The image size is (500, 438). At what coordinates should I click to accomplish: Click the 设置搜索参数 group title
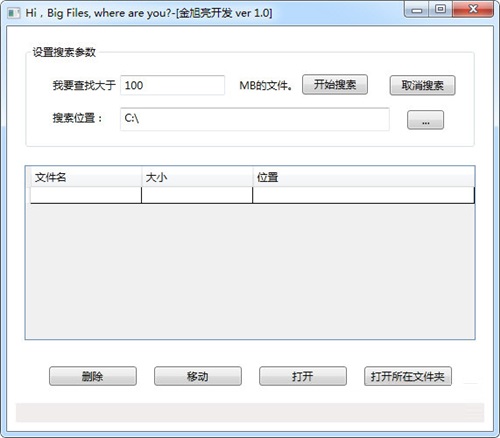64,52
